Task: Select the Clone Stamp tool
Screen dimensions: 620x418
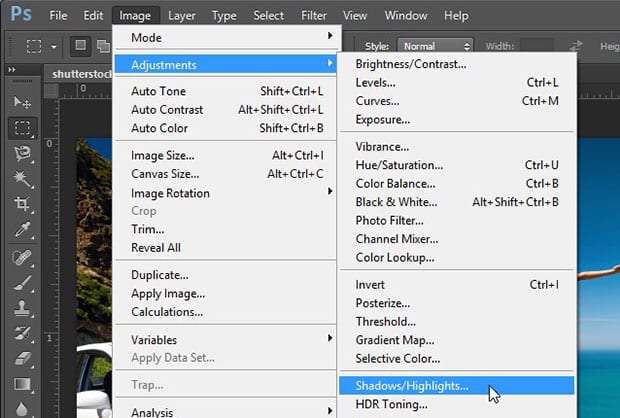Action: click(22, 308)
